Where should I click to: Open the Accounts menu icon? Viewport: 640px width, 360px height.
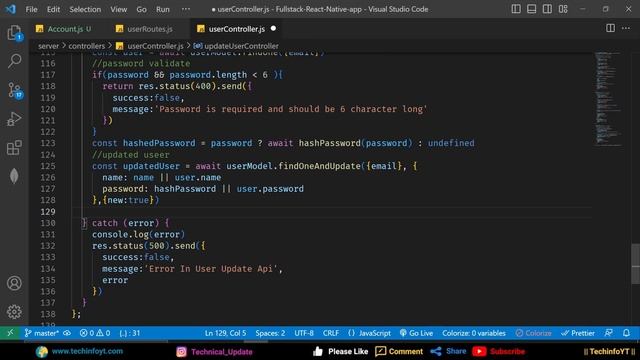click(x=14, y=283)
